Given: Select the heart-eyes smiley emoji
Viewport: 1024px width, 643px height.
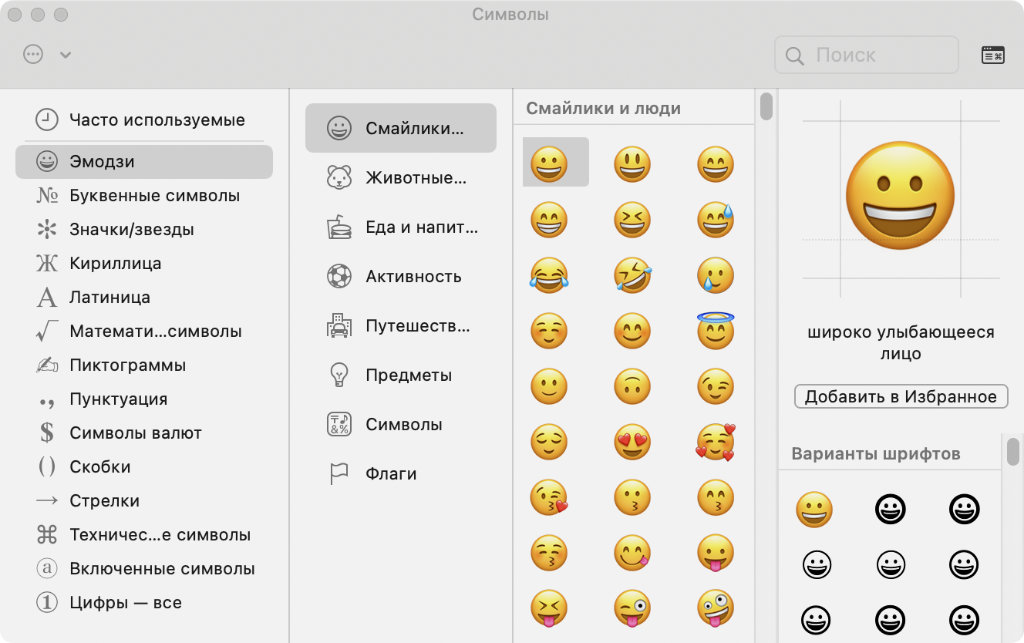Looking at the screenshot, I should click(x=632, y=441).
